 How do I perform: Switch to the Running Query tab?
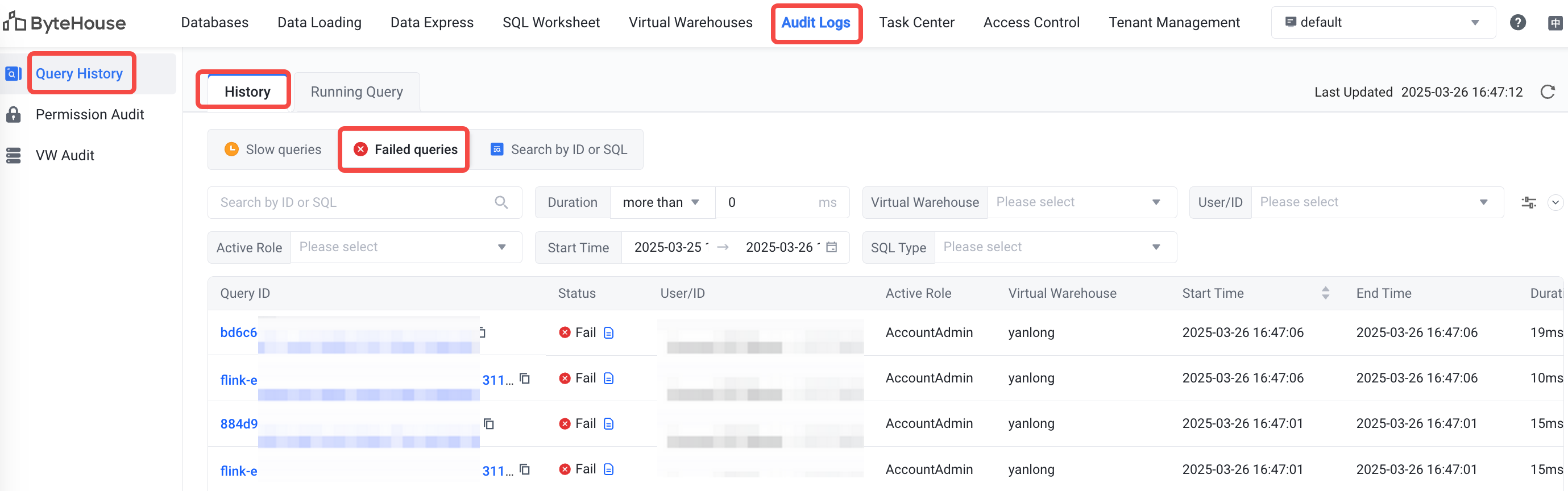point(356,92)
